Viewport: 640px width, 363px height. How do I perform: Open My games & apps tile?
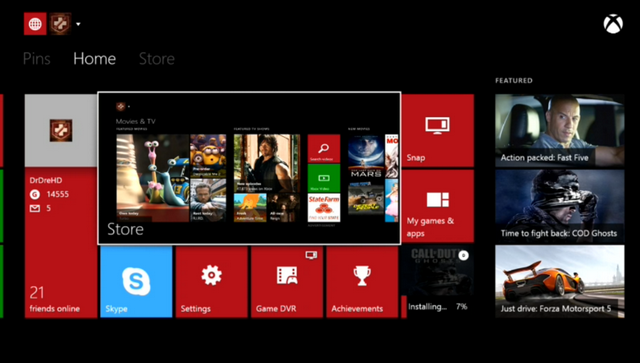point(438,206)
